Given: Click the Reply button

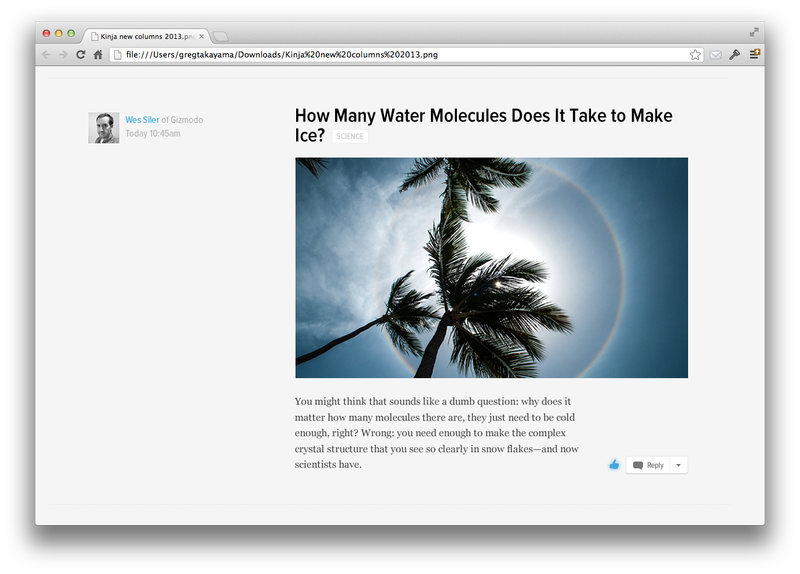Looking at the screenshot, I should (648, 465).
